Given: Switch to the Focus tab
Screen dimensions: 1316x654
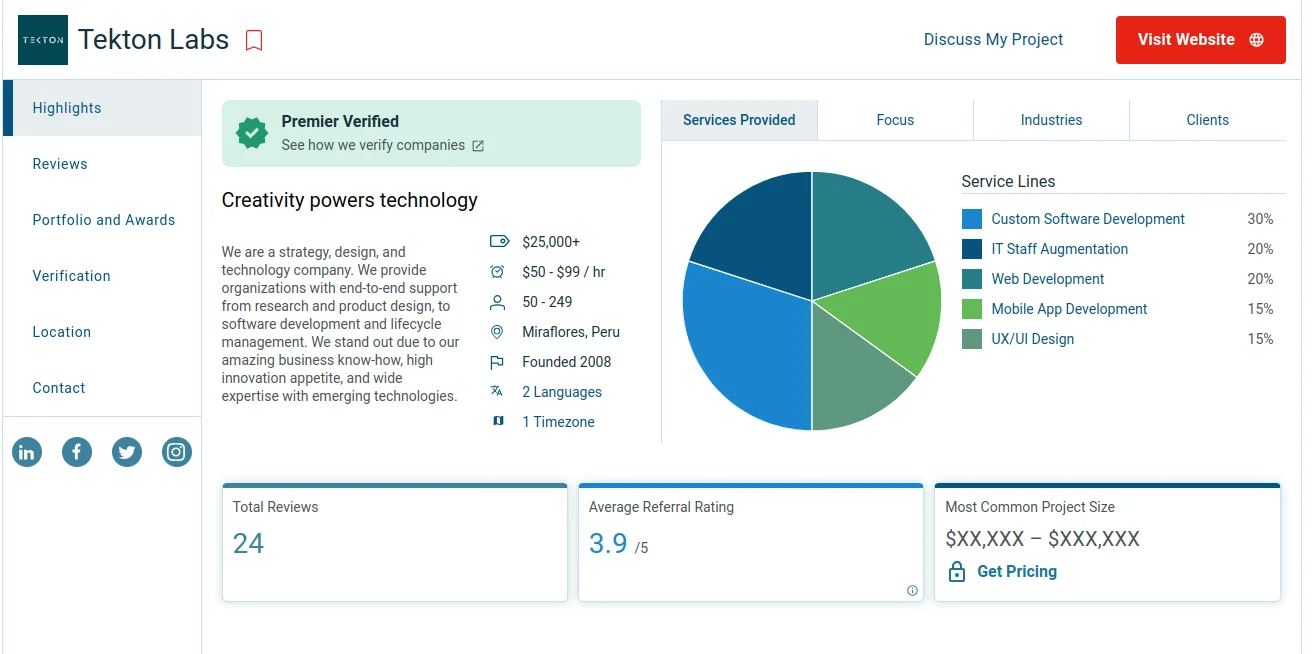Looking at the screenshot, I should pyautogui.click(x=895, y=120).
